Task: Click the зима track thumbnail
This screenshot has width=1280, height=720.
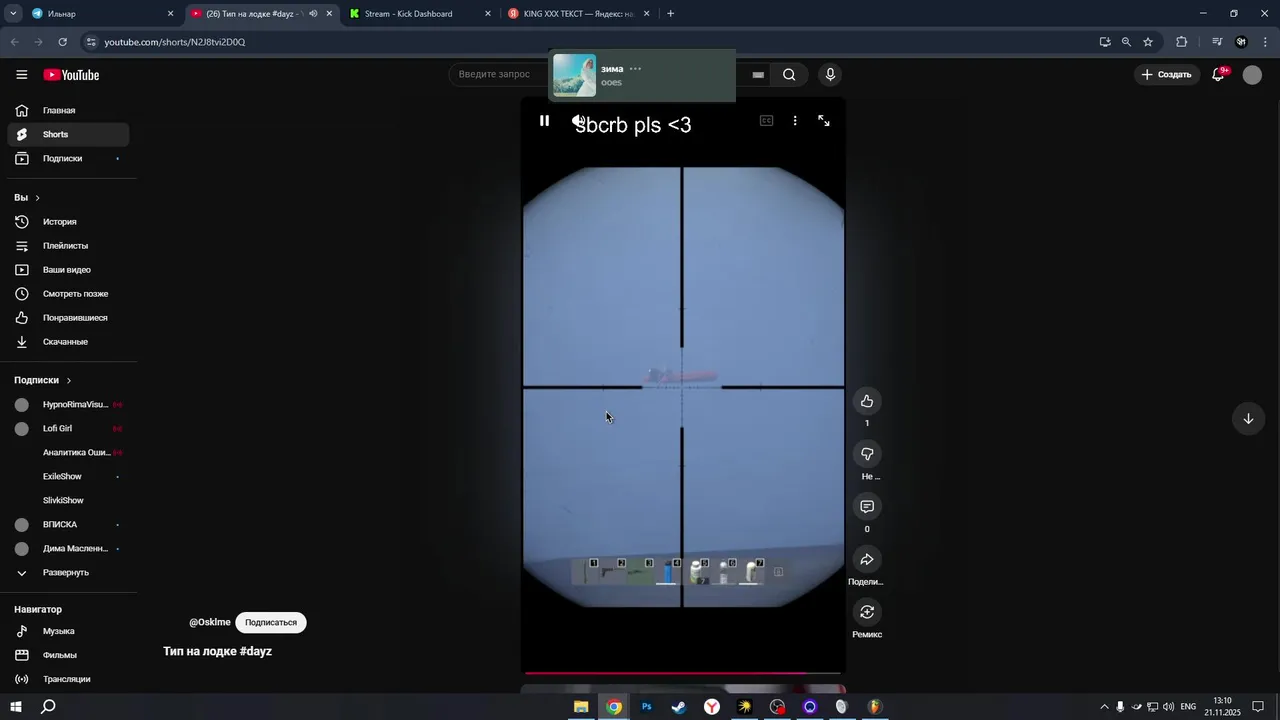Action: click(575, 76)
